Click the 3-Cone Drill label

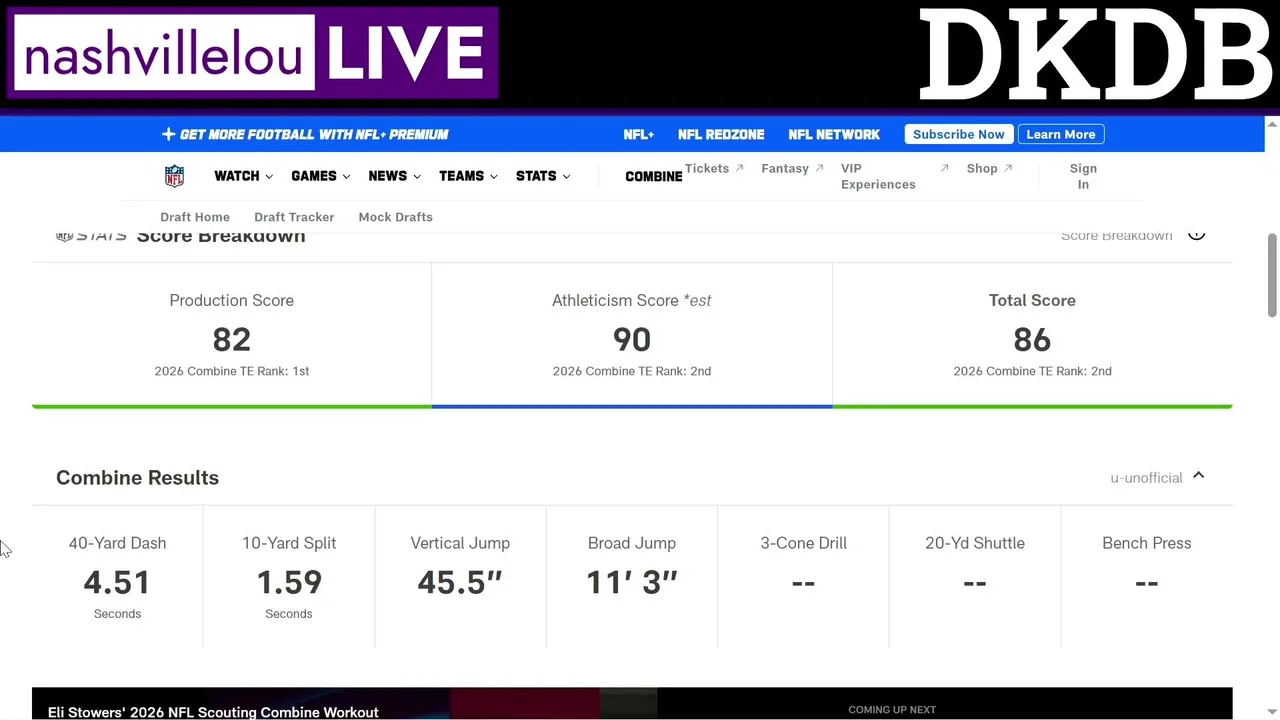[803, 543]
